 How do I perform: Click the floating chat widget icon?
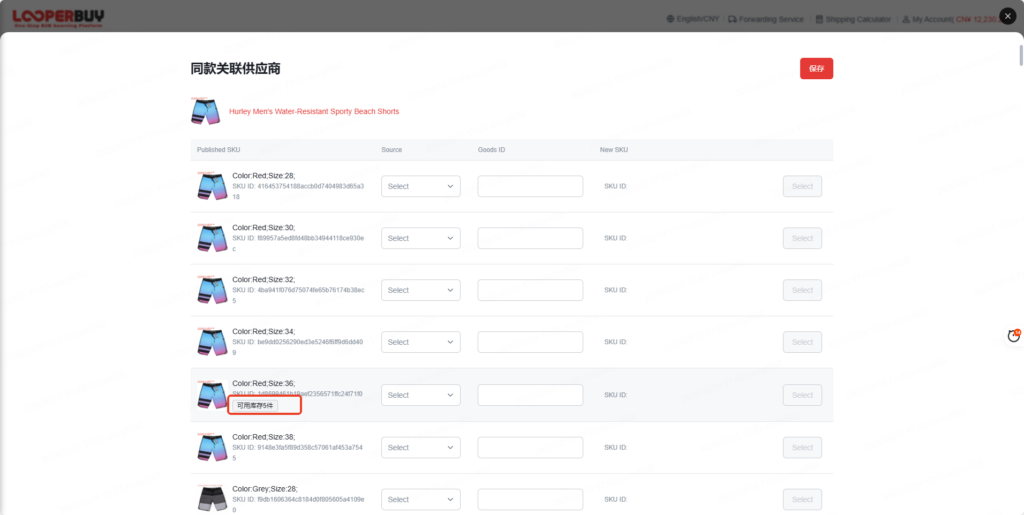(1013, 336)
